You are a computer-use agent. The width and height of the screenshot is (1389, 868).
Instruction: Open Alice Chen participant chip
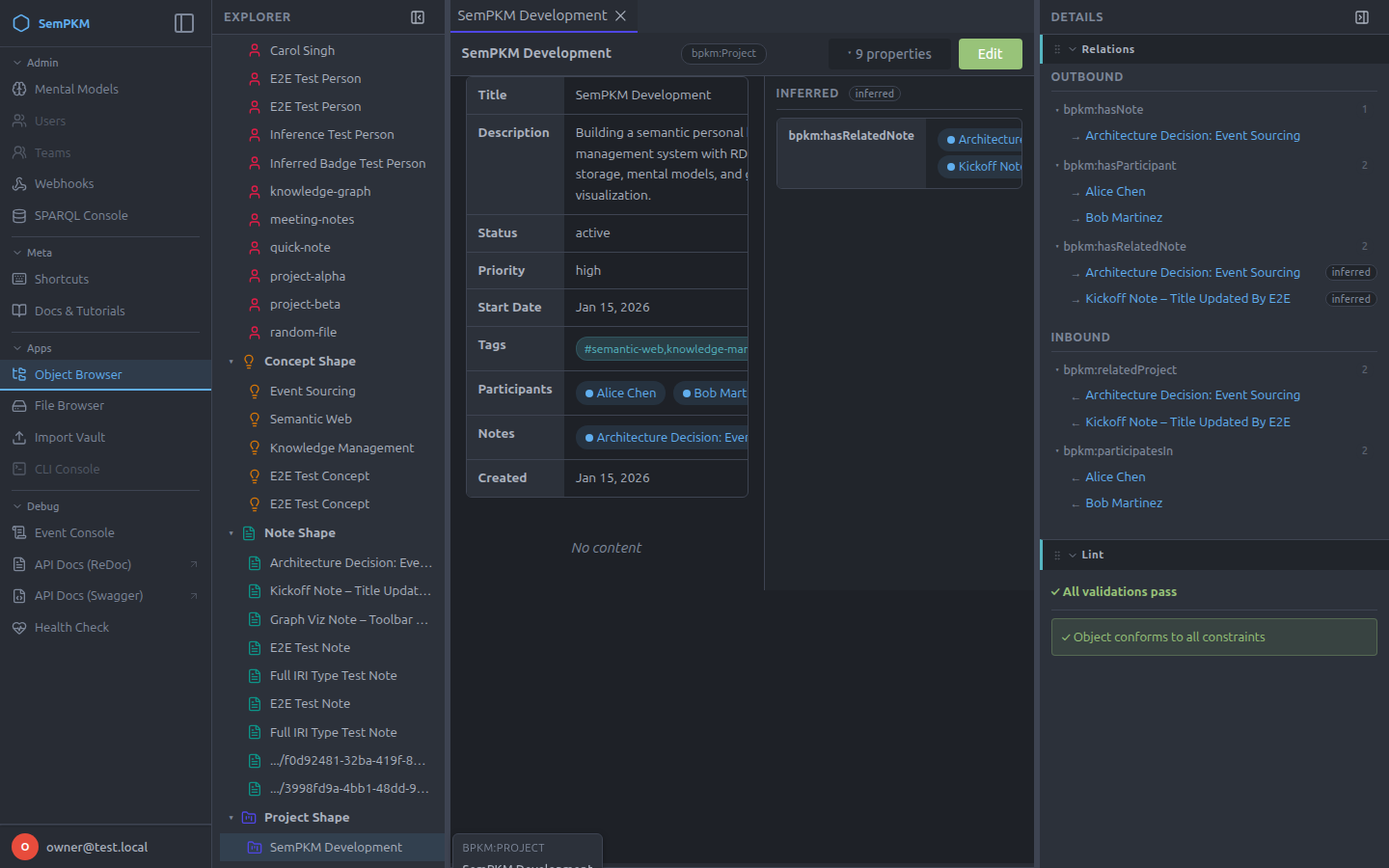pyautogui.click(x=620, y=393)
